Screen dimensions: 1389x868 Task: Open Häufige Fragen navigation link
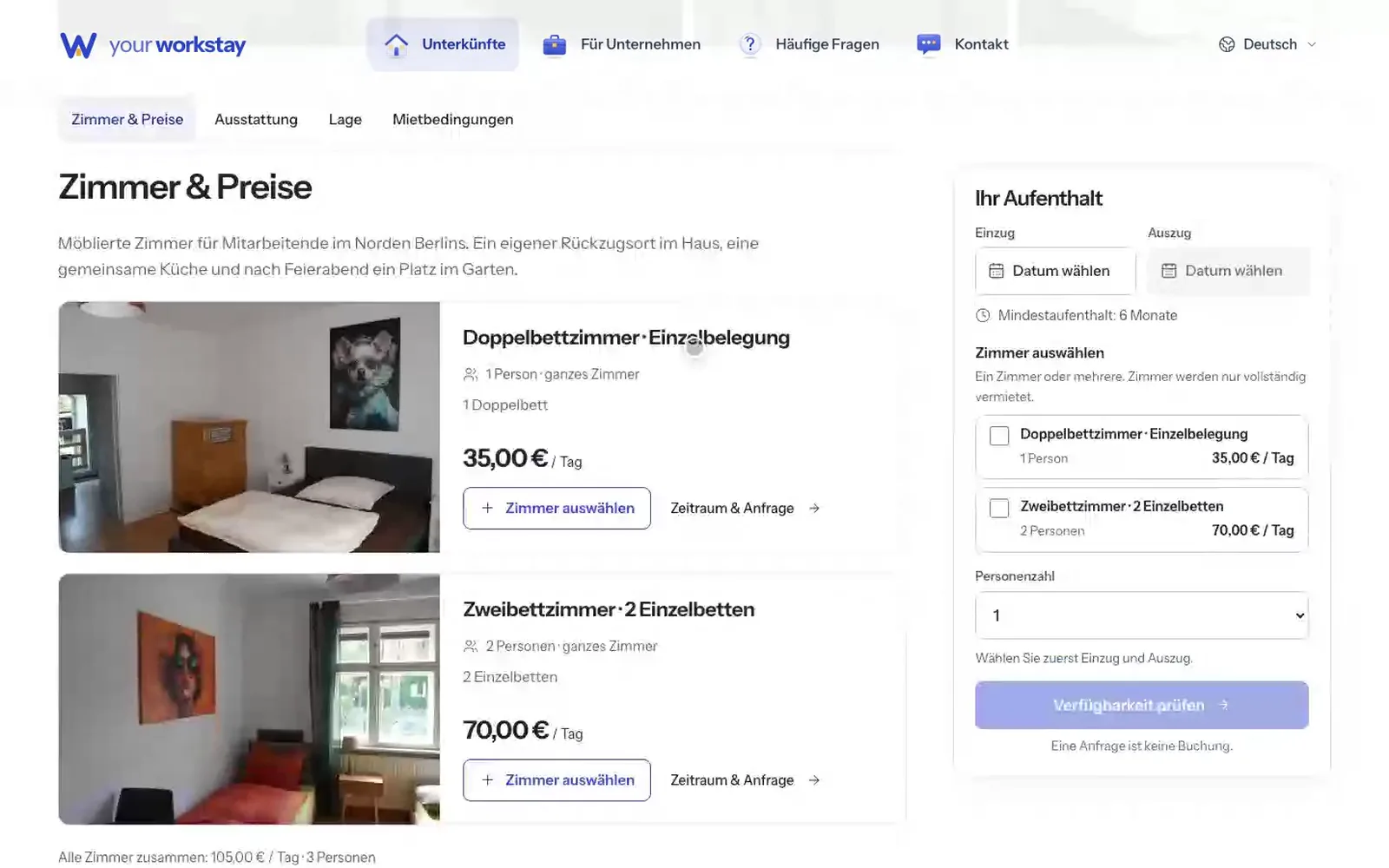point(809,44)
